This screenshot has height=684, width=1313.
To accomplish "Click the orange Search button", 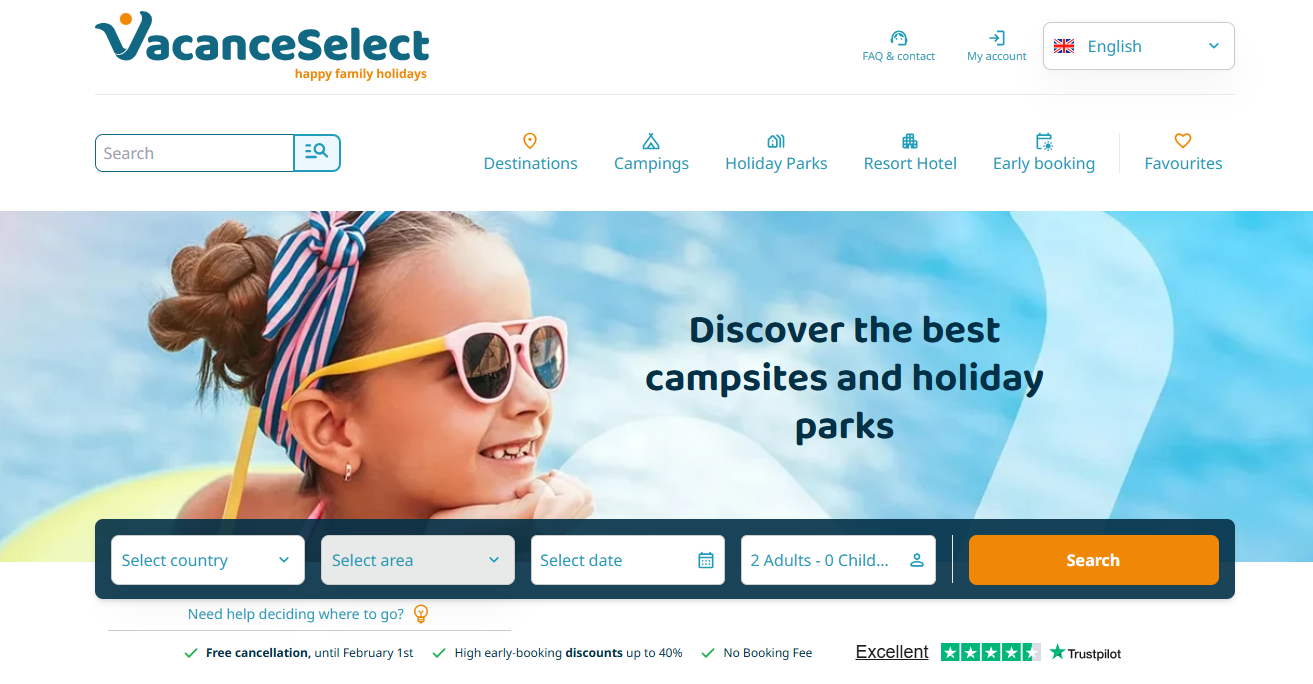I will [x=1094, y=560].
